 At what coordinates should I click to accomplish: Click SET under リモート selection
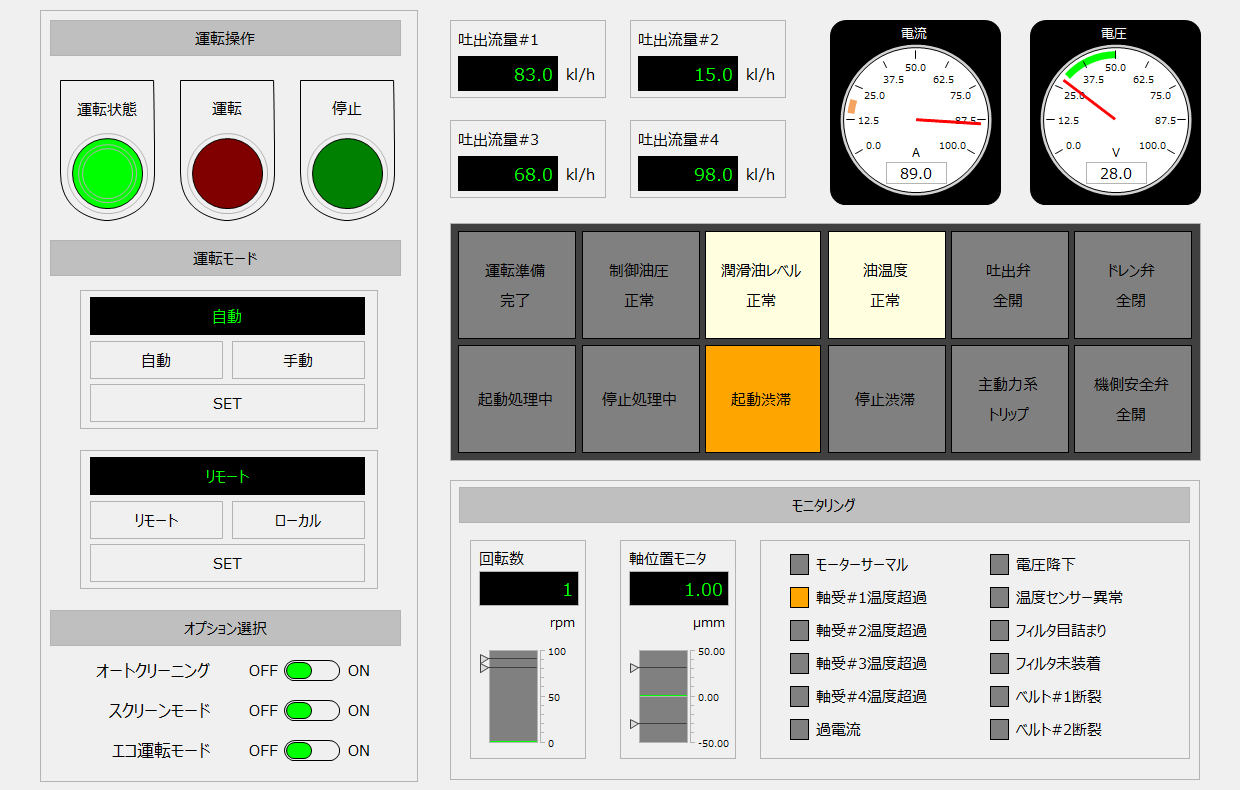click(x=227, y=564)
